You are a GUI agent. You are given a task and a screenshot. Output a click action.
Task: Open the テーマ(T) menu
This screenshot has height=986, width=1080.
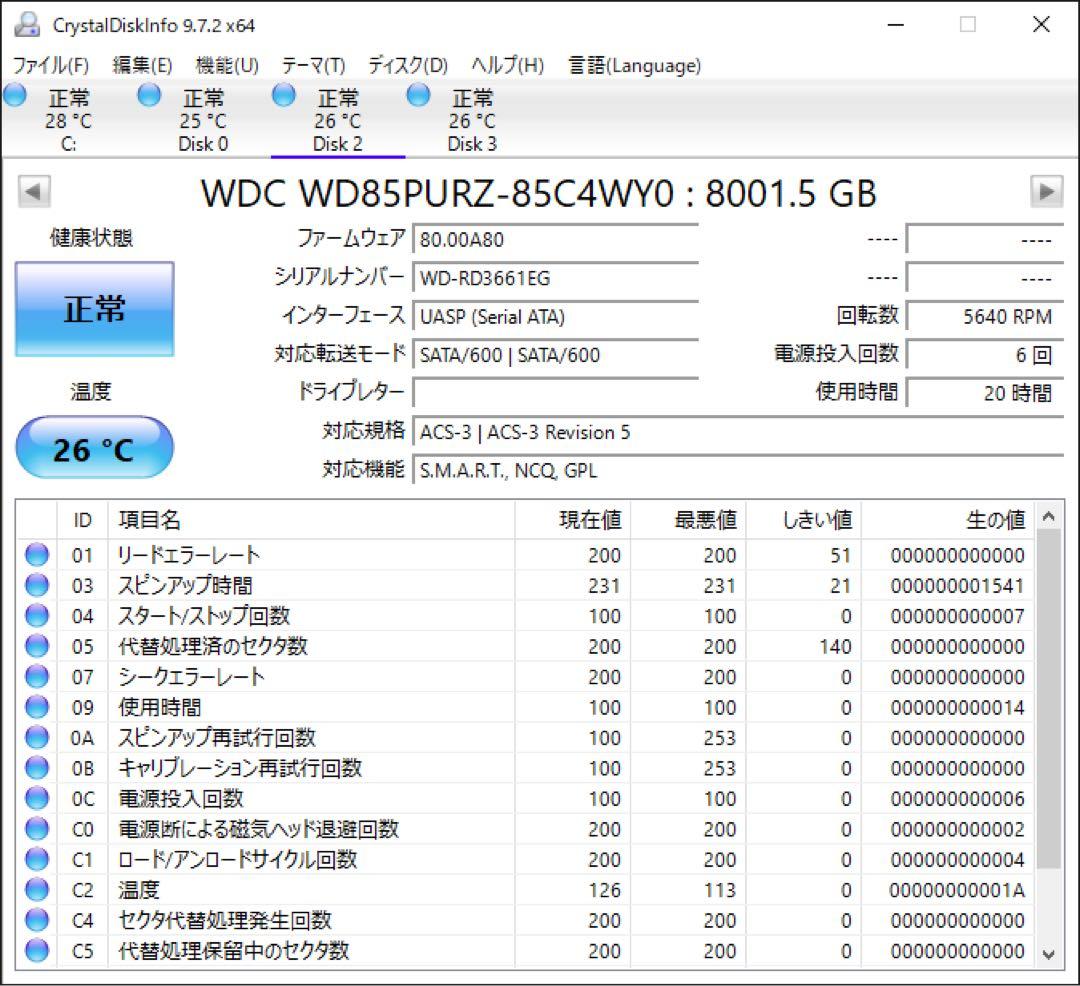(x=312, y=66)
